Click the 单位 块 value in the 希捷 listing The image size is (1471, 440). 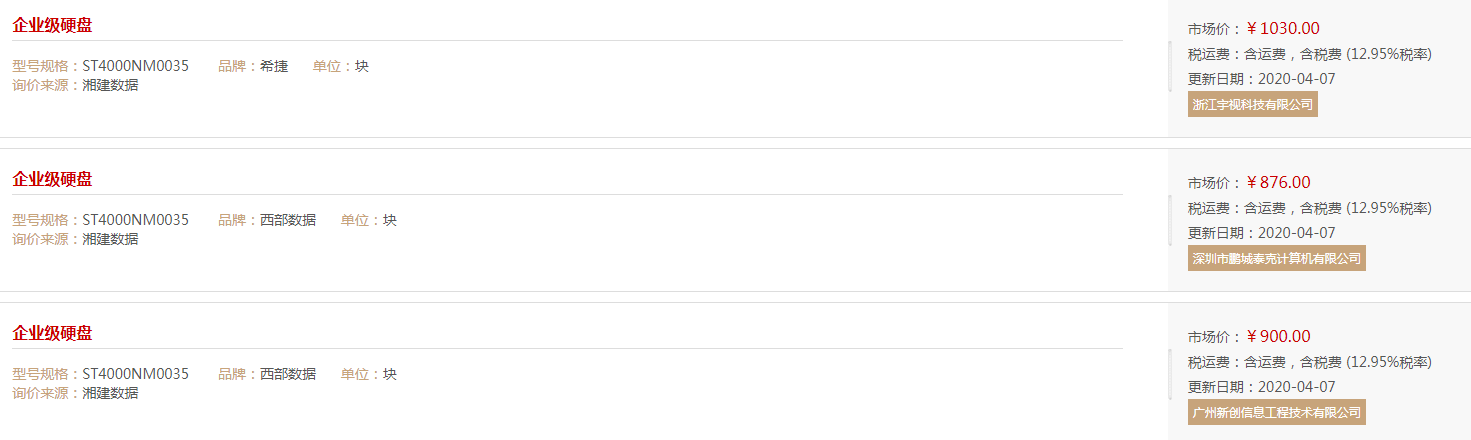[362, 66]
